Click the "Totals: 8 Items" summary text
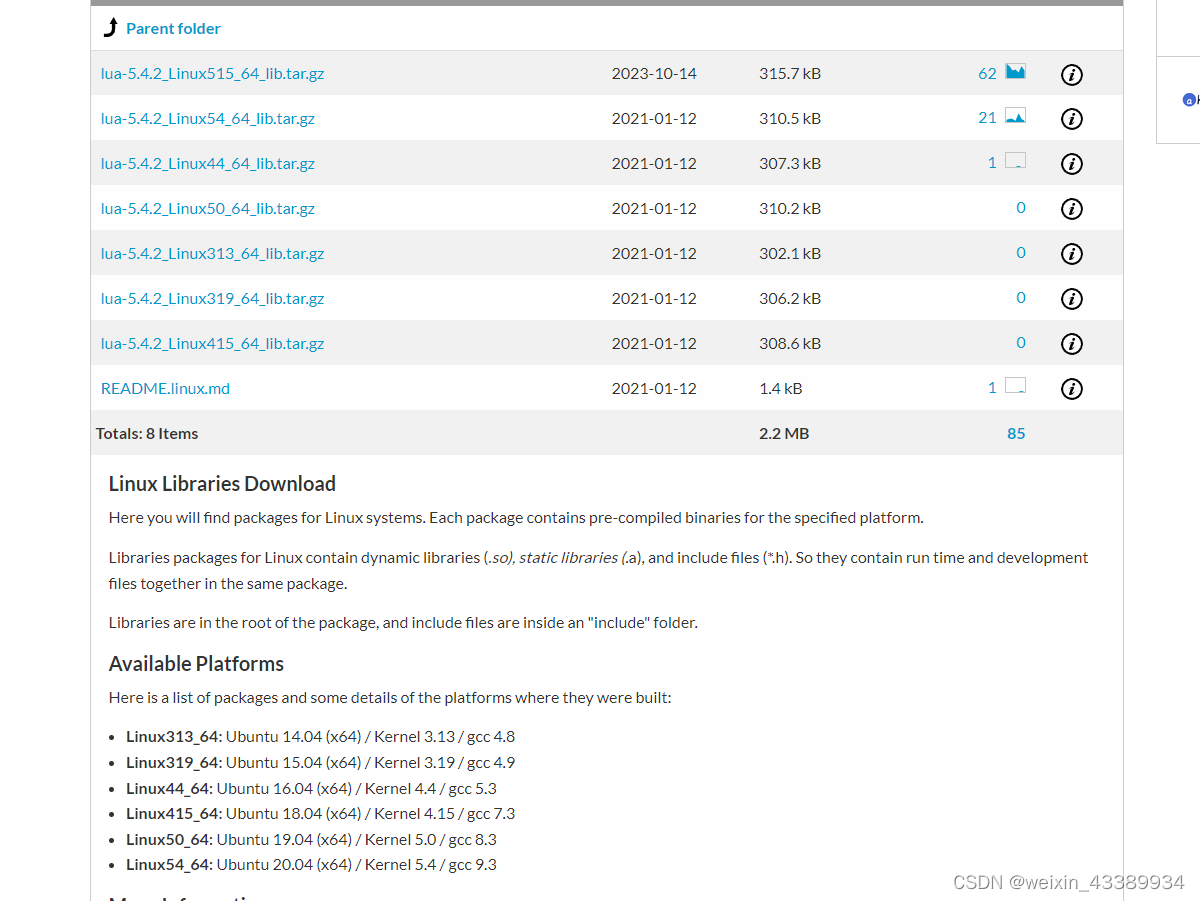 pyautogui.click(x=147, y=434)
